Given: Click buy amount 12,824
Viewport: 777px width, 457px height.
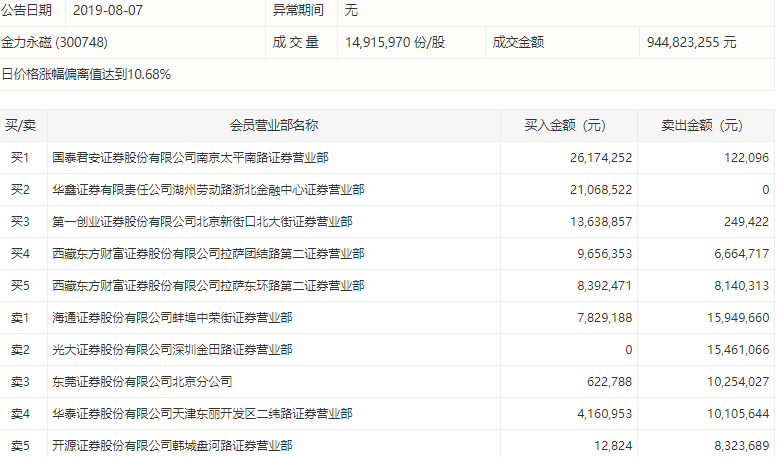Looking at the screenshot, I should coord(613,446).
